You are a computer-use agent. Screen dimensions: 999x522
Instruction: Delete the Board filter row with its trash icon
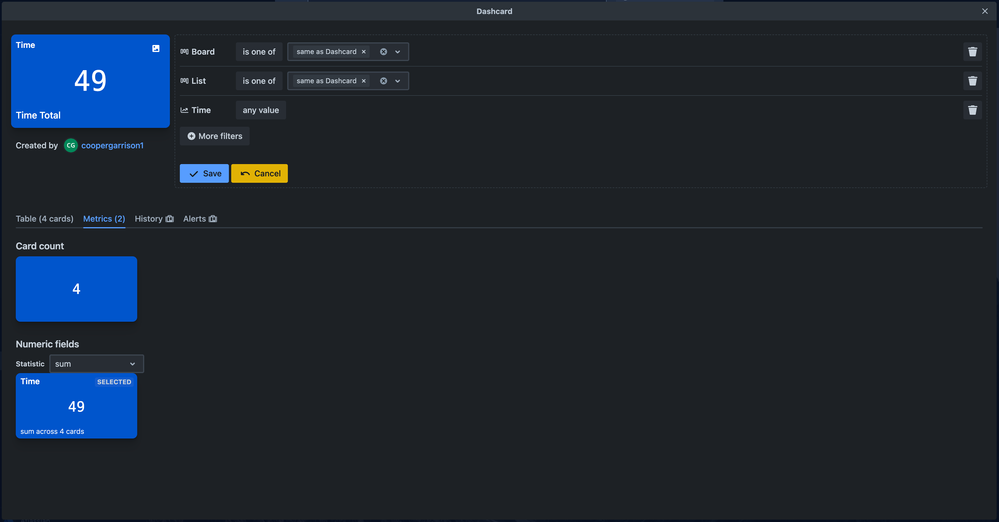point(972,52)
